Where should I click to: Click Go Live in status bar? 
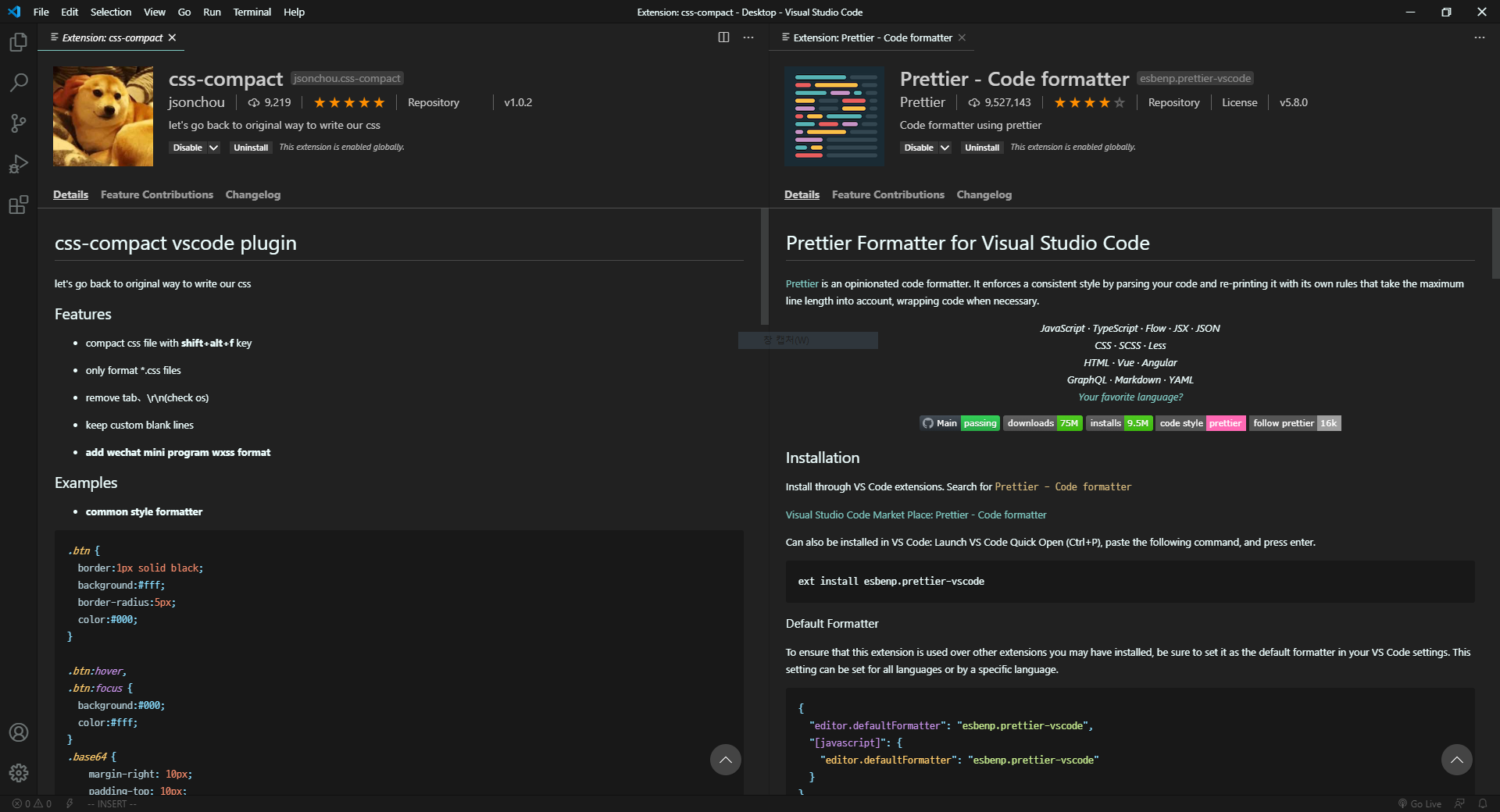coord(1420,803)
